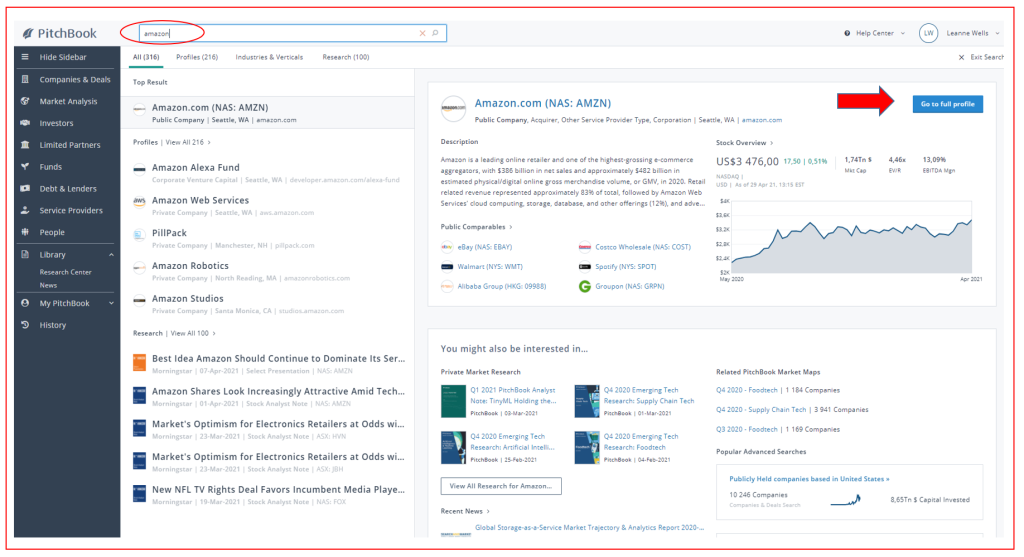Viewport: 1024px width, 557px height.
Task: Click the My PitchBook profile icon
Action: 25,303
